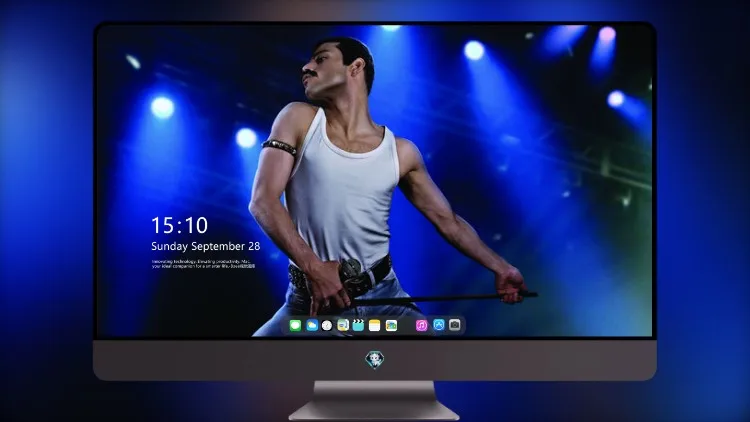The width and height of the screenshot is (750, 422).
Task: Open the green Messages app in dock
Action: click(296, 326)
